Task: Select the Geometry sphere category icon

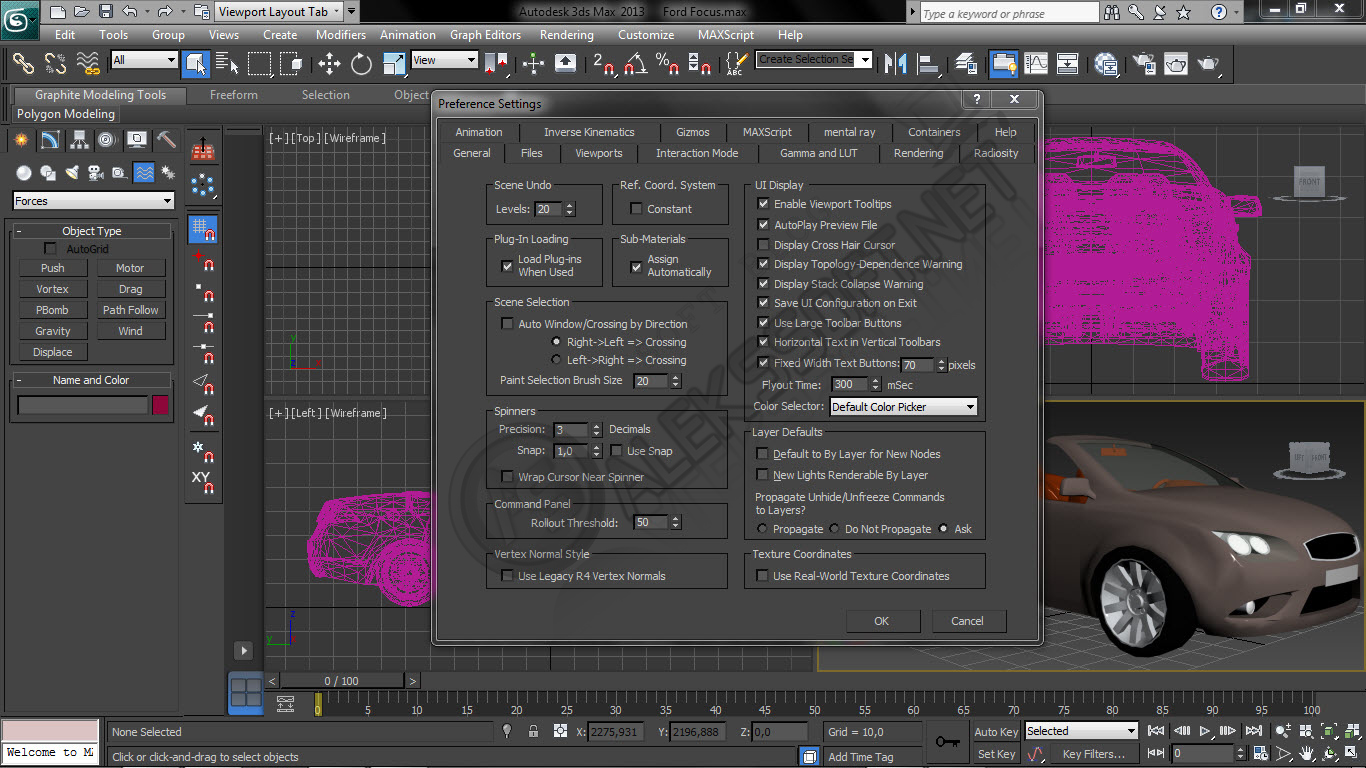Action: pos(24,172)
